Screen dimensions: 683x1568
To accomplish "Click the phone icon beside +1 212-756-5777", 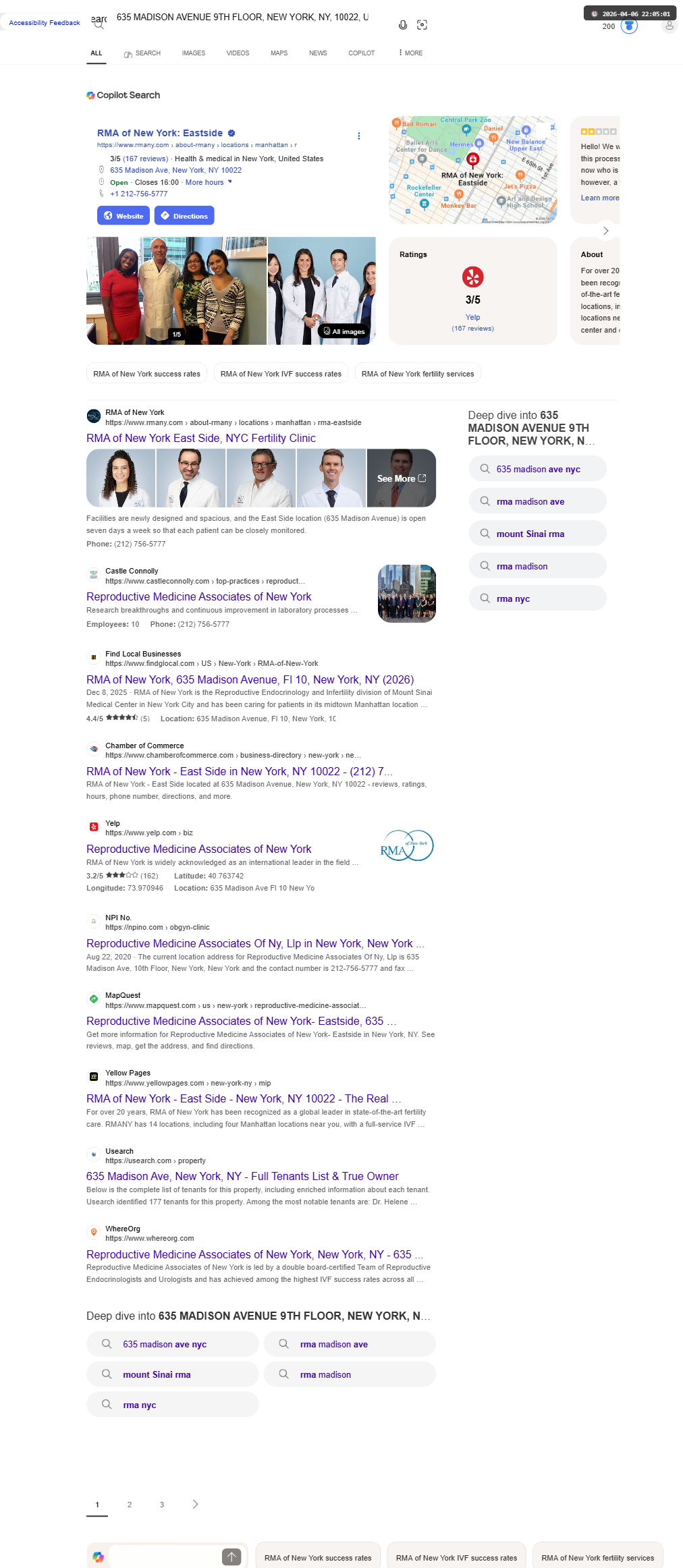I will (x=102, y=194).
